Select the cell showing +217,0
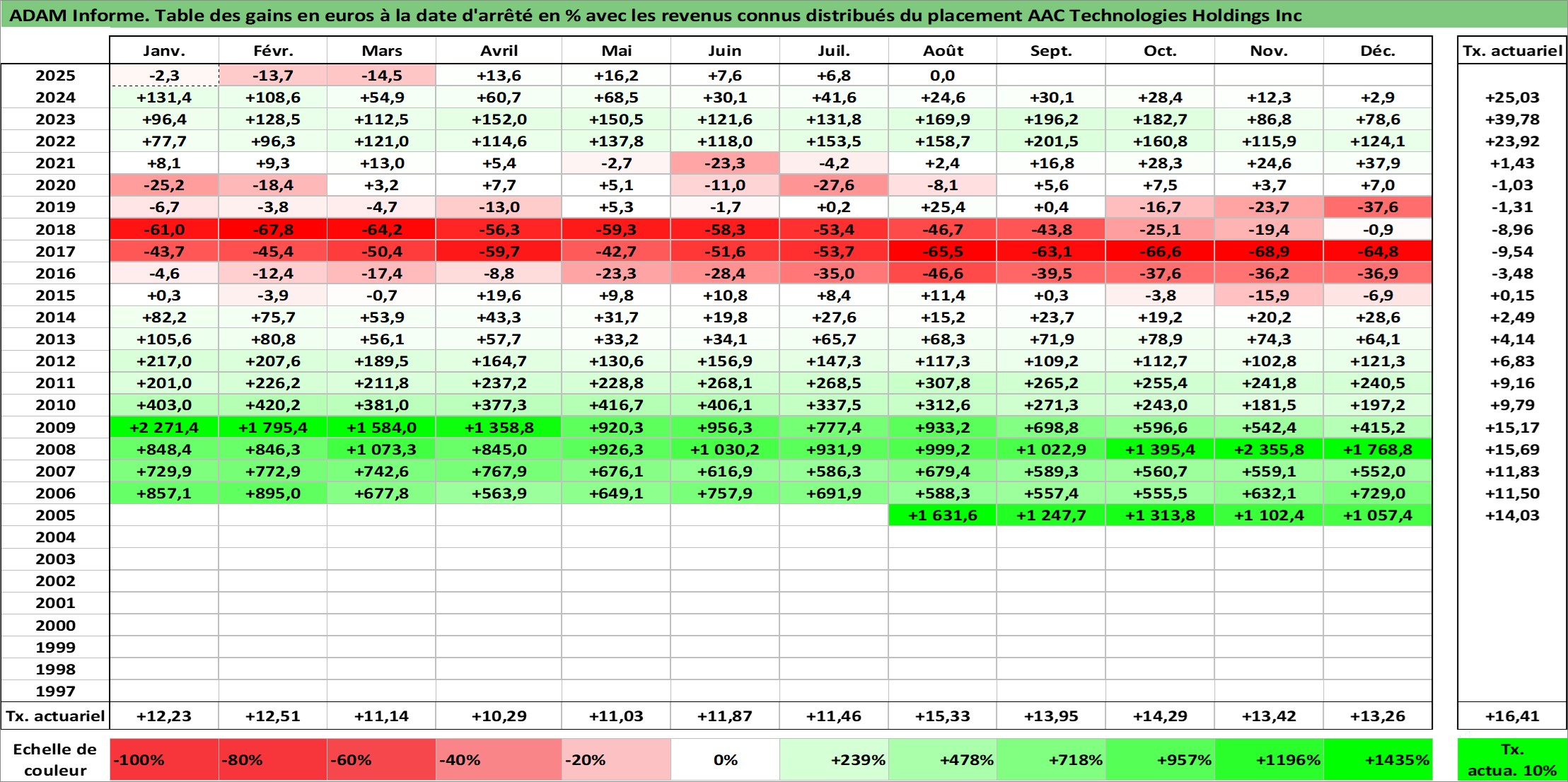 164,361
